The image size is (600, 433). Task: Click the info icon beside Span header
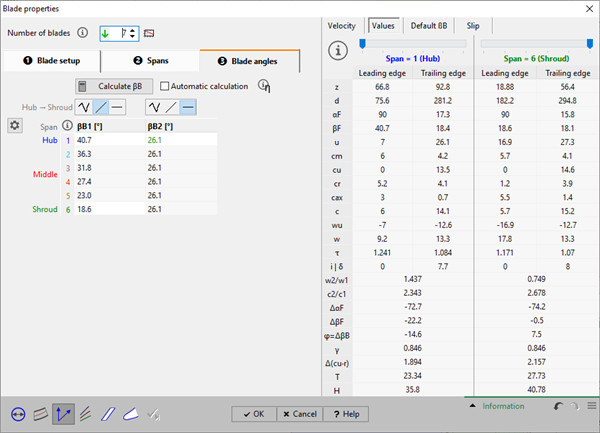click(x=67, y=125)
